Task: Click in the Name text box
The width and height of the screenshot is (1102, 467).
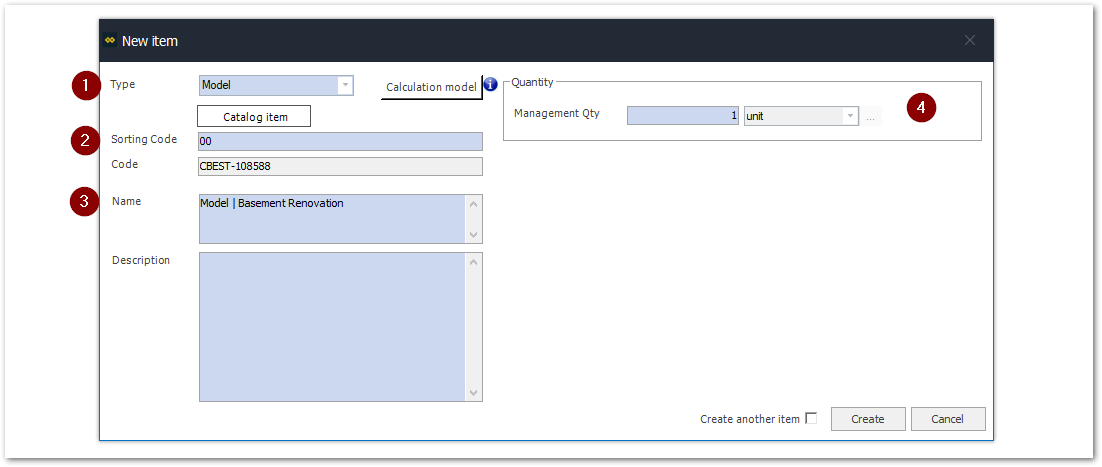Action: [x=330, y=218]
